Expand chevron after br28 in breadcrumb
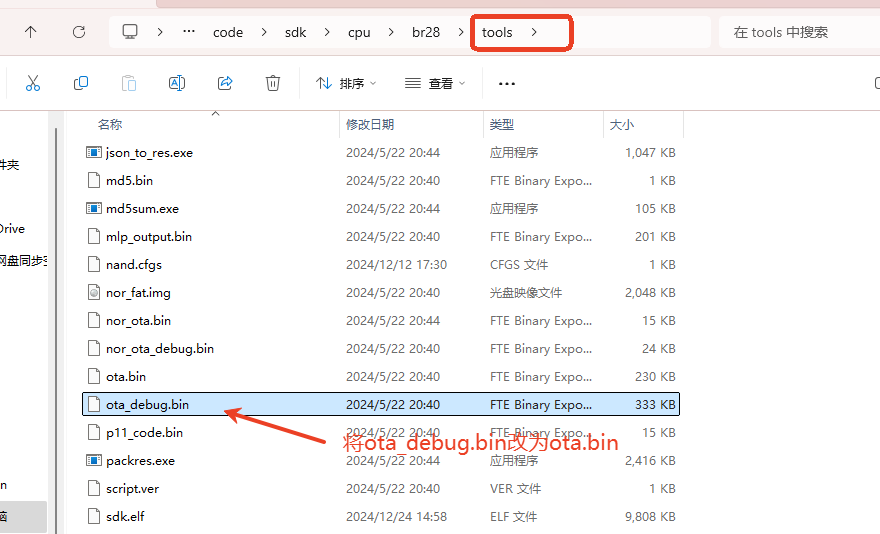 point(461,33)
